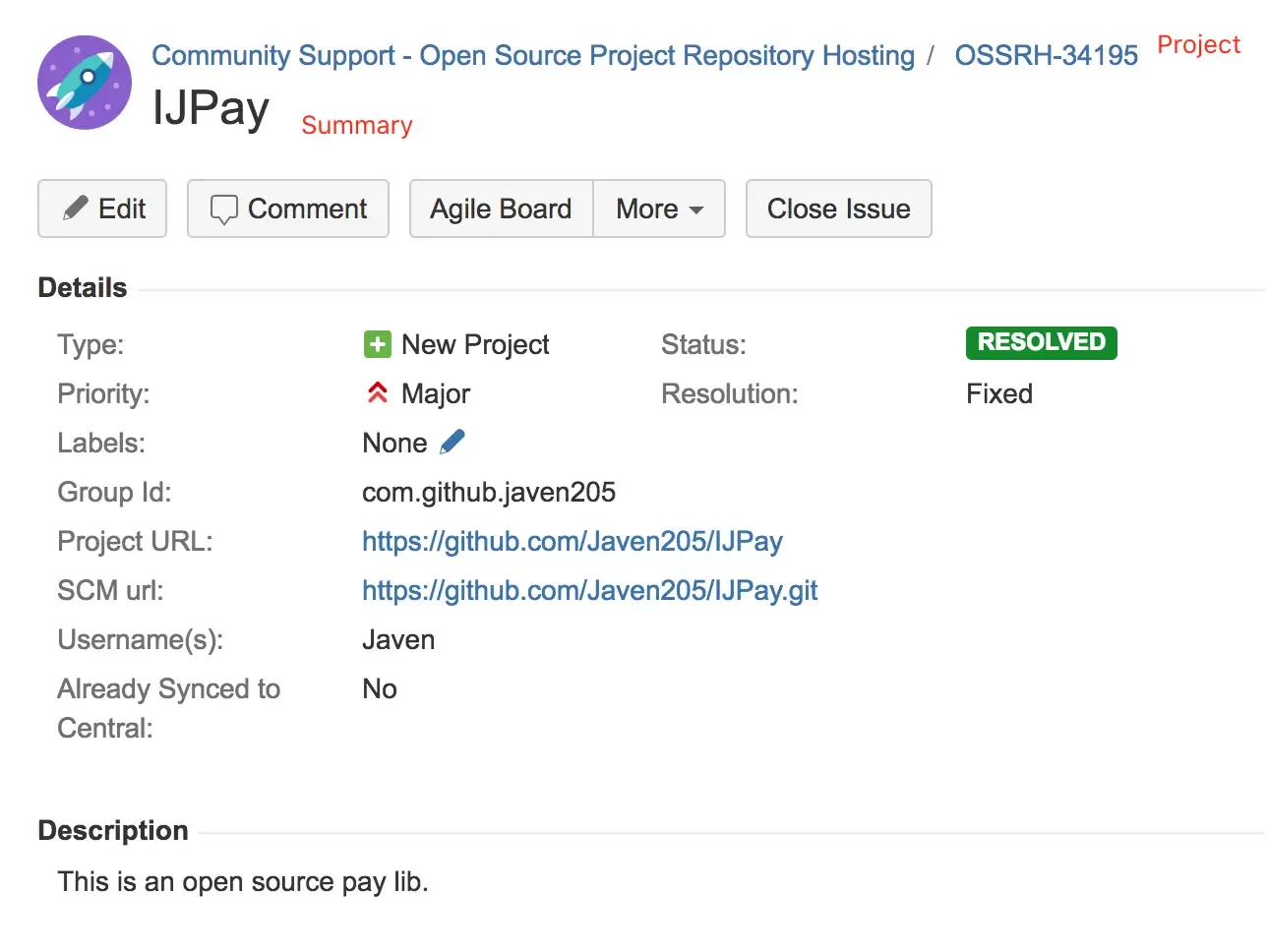Click the IJPay issue summary title
The height and width of the screenshot is (952, 1267).
(x=211, y=107)
